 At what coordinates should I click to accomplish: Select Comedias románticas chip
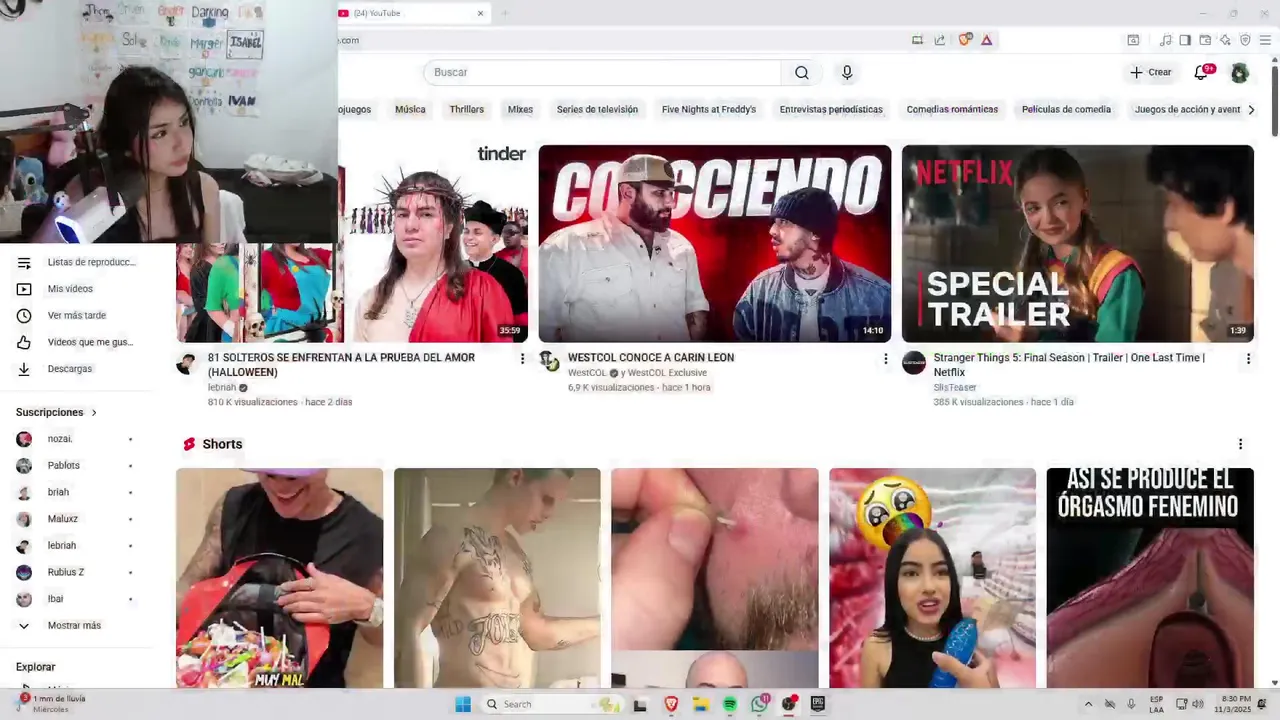[952, 110]
